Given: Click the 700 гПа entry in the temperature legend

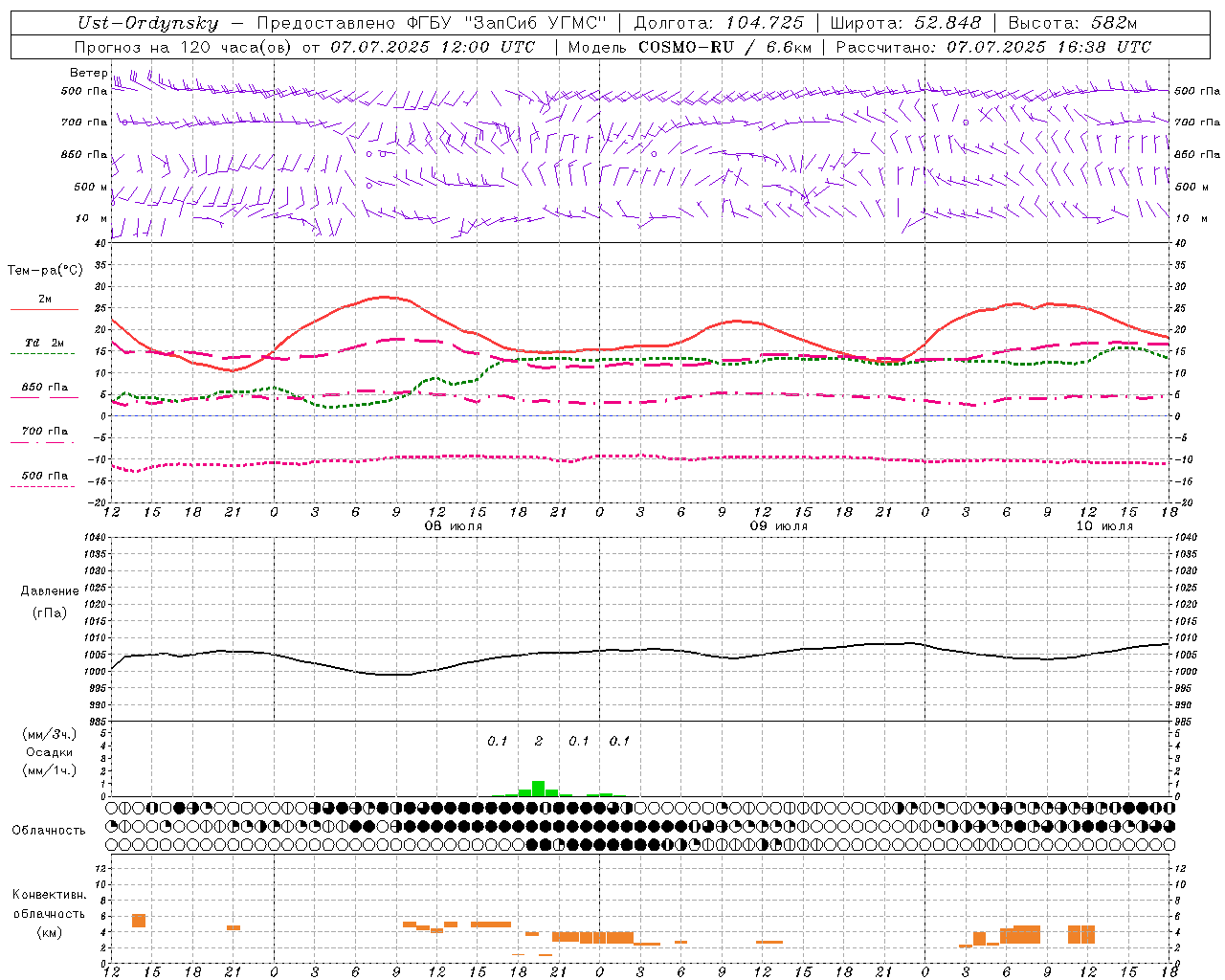Looking at the screenshot, I should click(45, 432).
